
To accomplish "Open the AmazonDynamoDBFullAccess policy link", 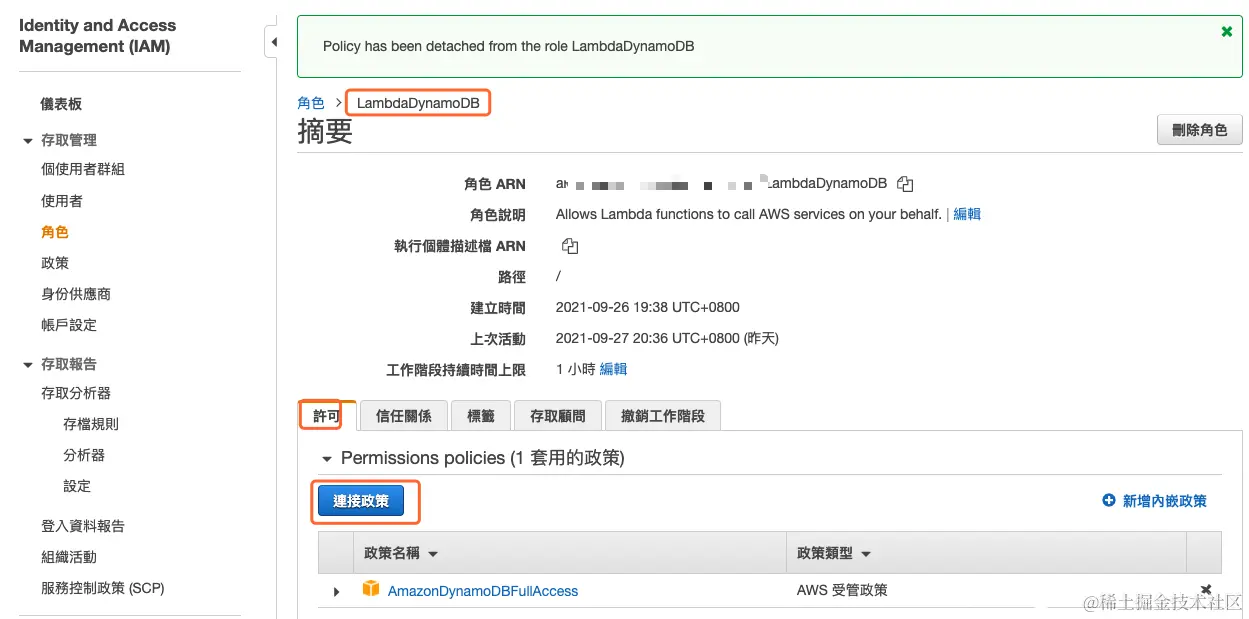I will (483, 591).
